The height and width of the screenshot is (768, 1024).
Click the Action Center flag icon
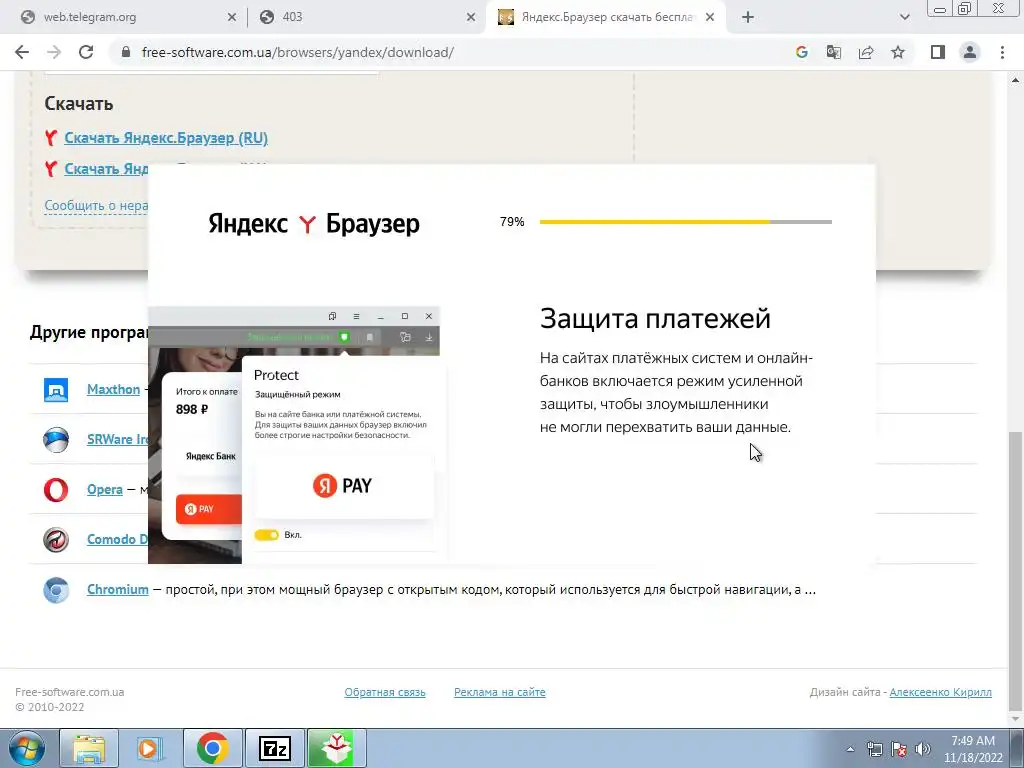[x=899, y=749]
